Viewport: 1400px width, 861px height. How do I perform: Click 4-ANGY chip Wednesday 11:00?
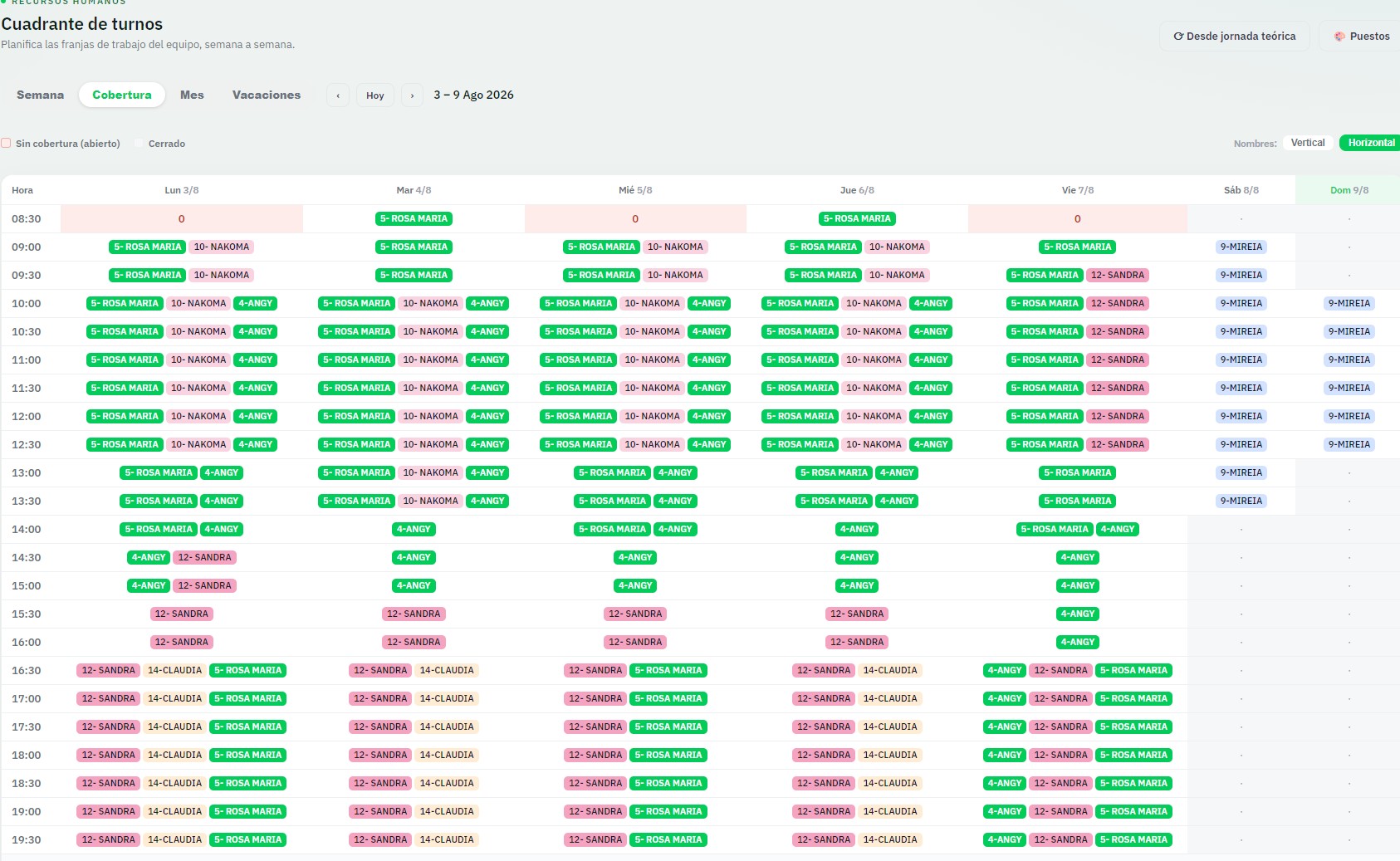pos(709,360)
